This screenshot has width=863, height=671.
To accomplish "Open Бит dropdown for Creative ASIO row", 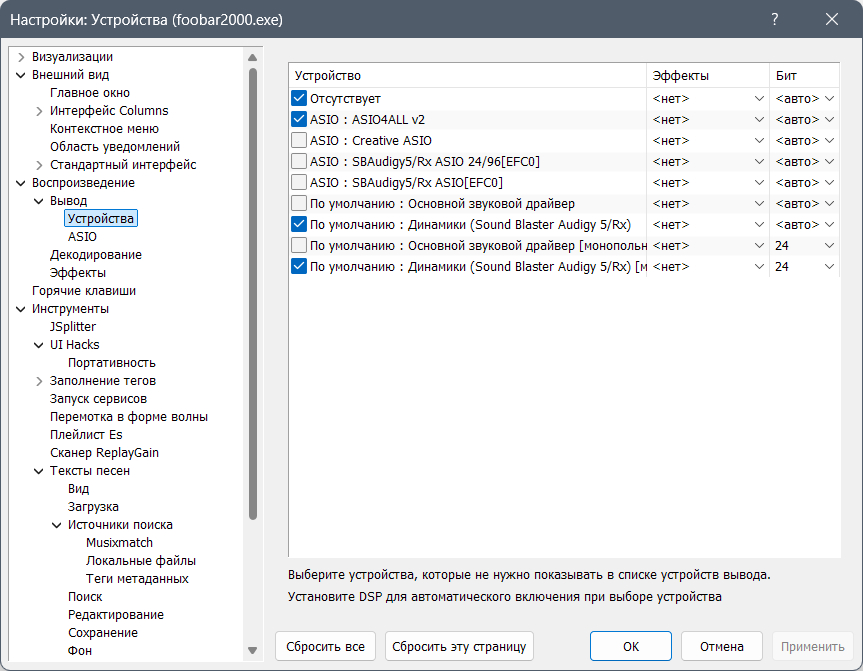I will tap(829, 140).
